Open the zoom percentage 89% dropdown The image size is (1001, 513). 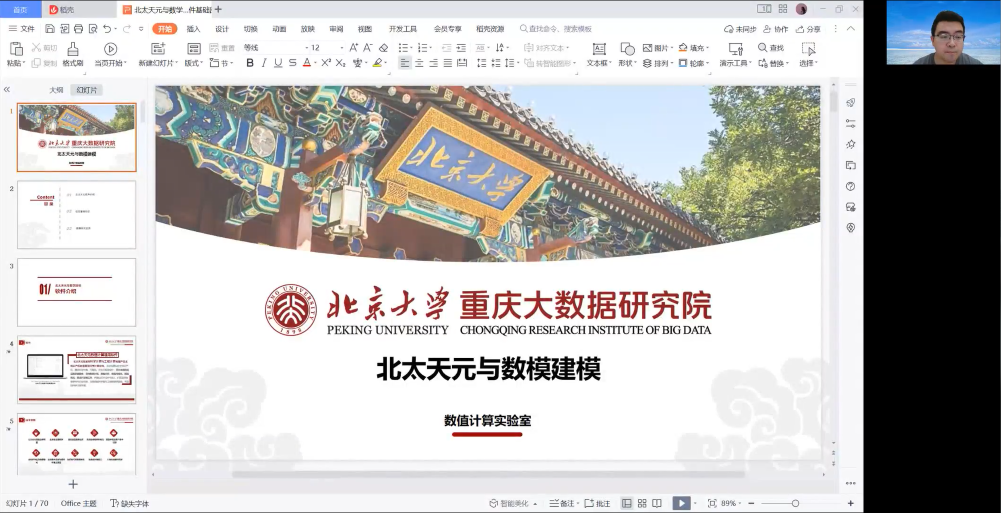coord(732,503)
